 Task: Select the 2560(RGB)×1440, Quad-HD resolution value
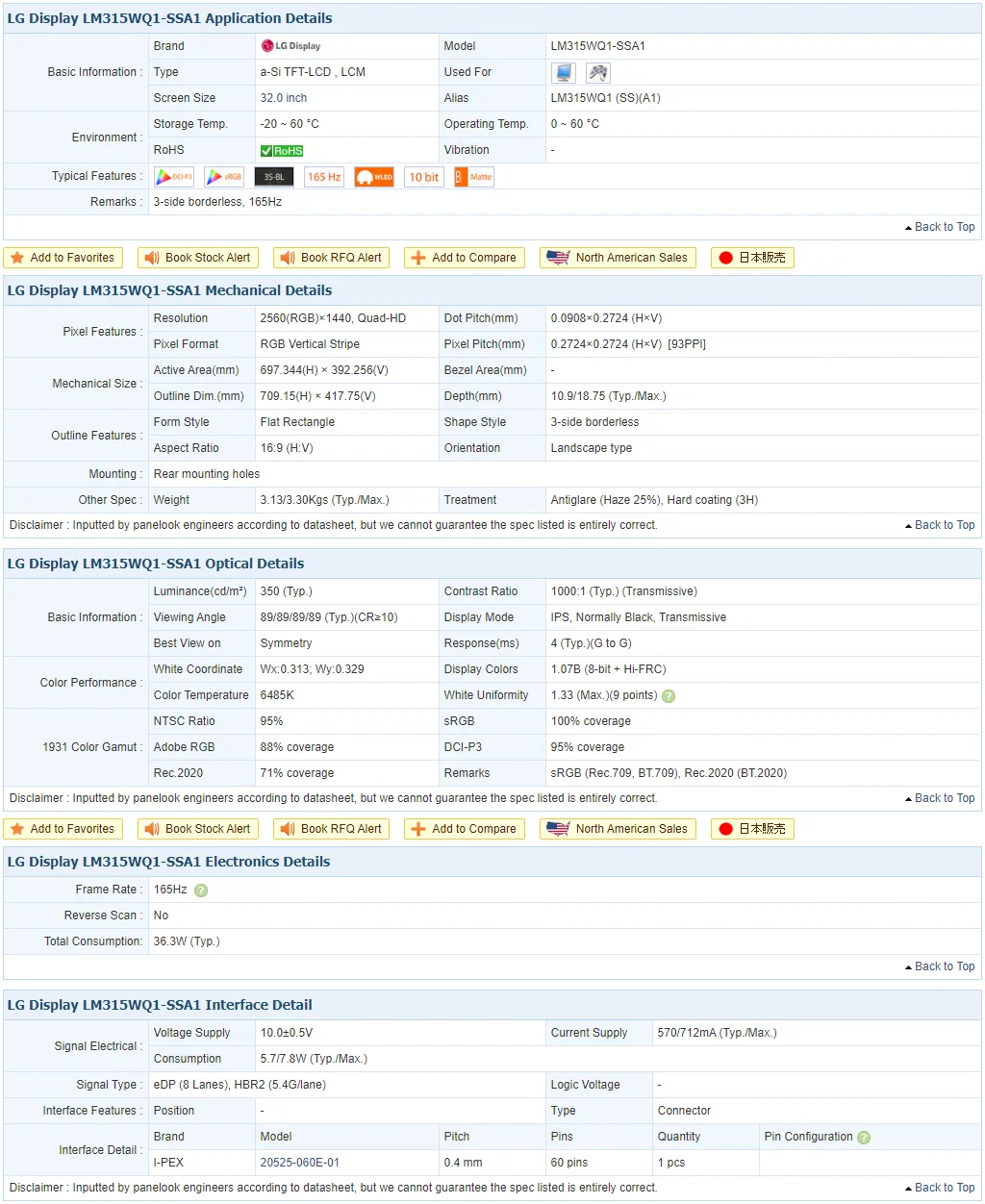[333, 318]
